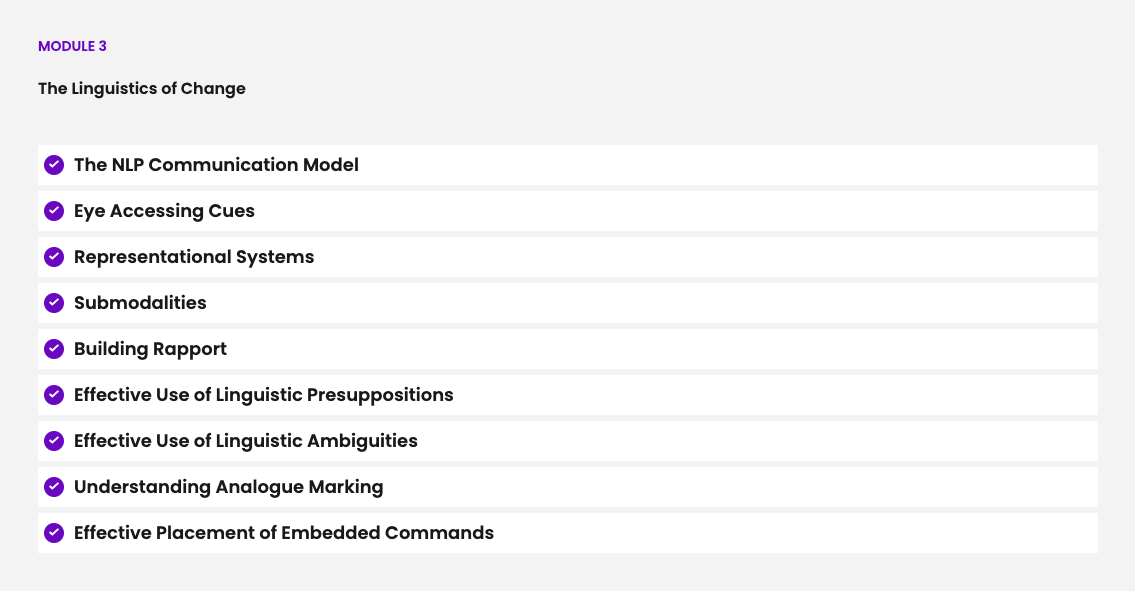Image resolution: width=1135 pixels, height=591 pixels.
Task: Select the purple check beside Representational Systems
Action: pos(54,257)
